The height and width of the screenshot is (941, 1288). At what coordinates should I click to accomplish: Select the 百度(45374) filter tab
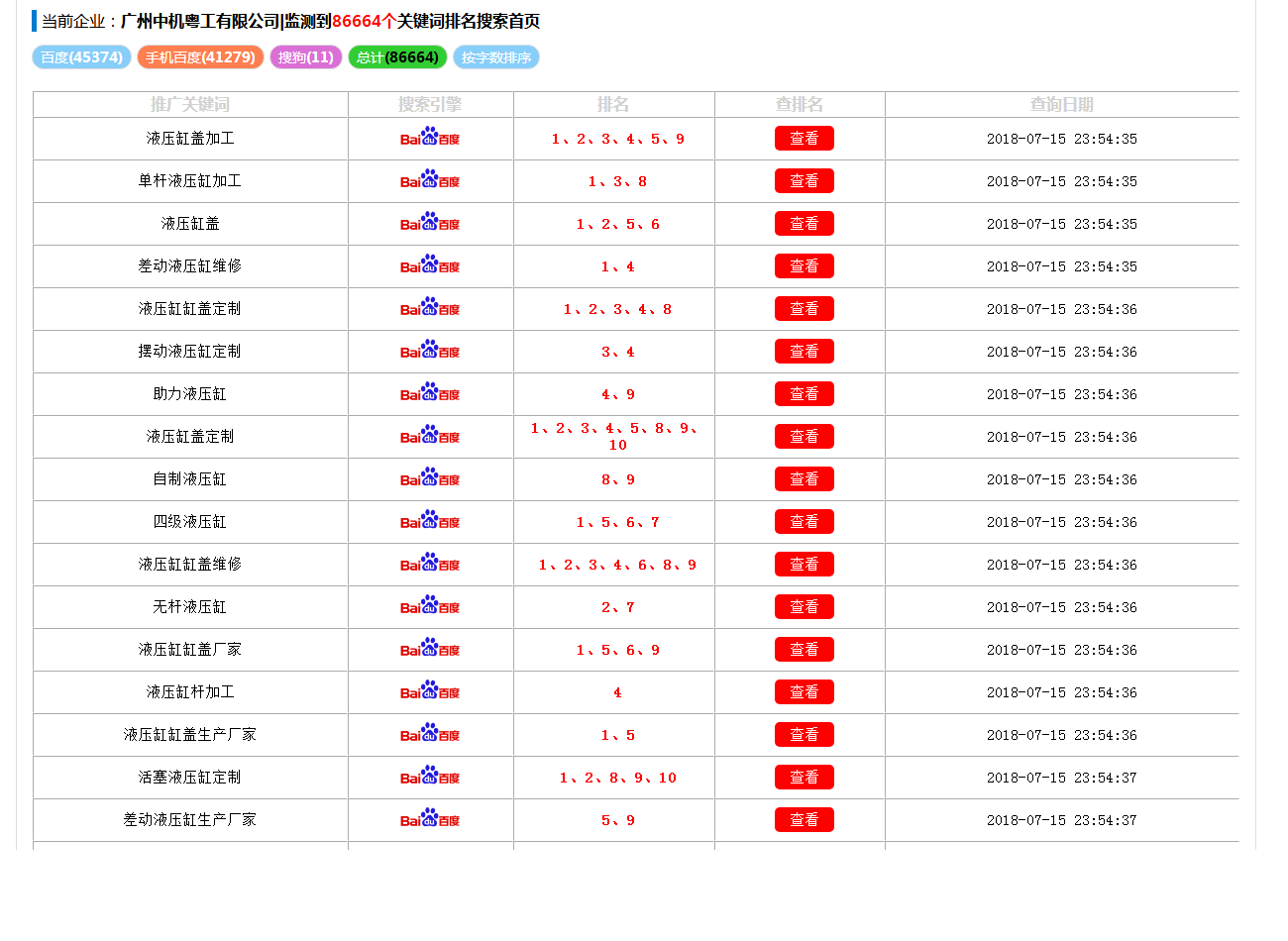click(x=82, y=57)
